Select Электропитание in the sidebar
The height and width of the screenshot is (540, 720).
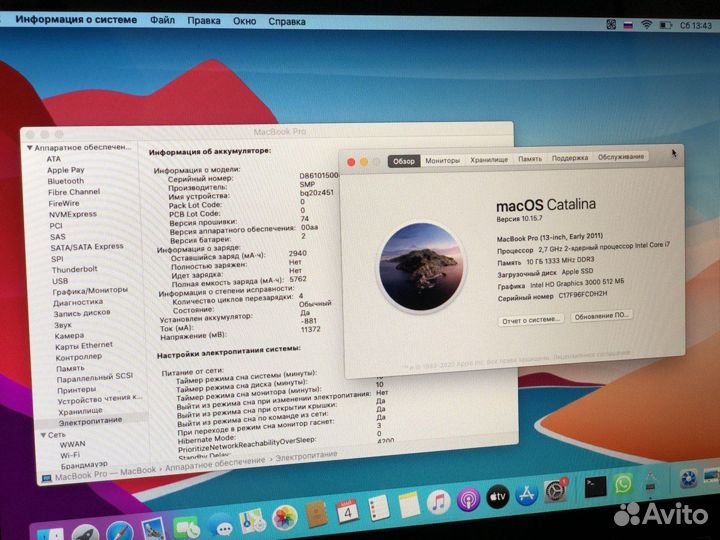pos(90,421)
